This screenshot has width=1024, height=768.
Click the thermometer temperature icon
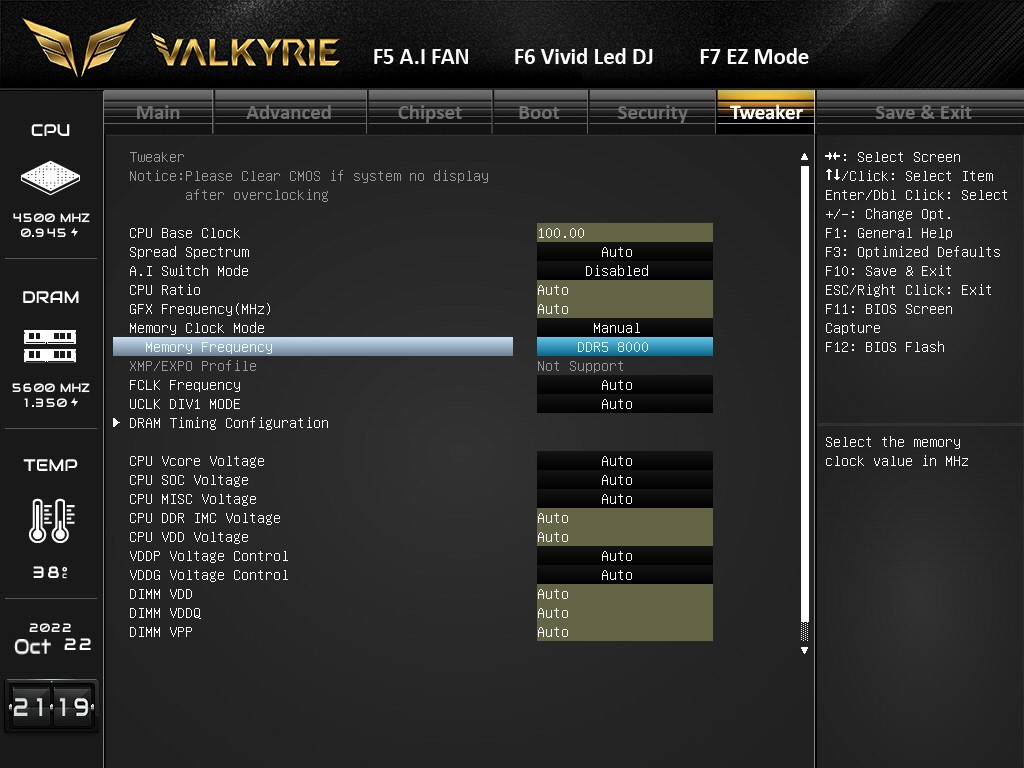point(50,521)
